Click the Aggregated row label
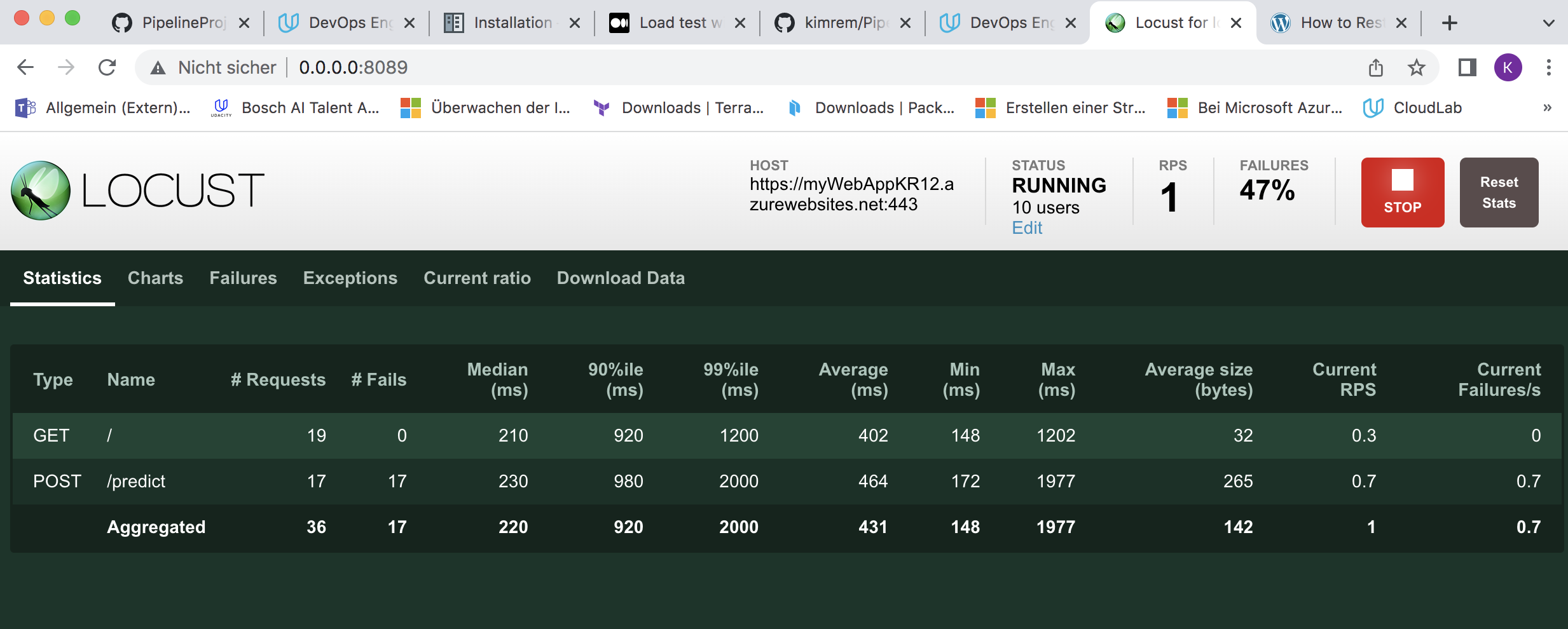Screen dimensions: 1568x629 (x=156, y=527)
